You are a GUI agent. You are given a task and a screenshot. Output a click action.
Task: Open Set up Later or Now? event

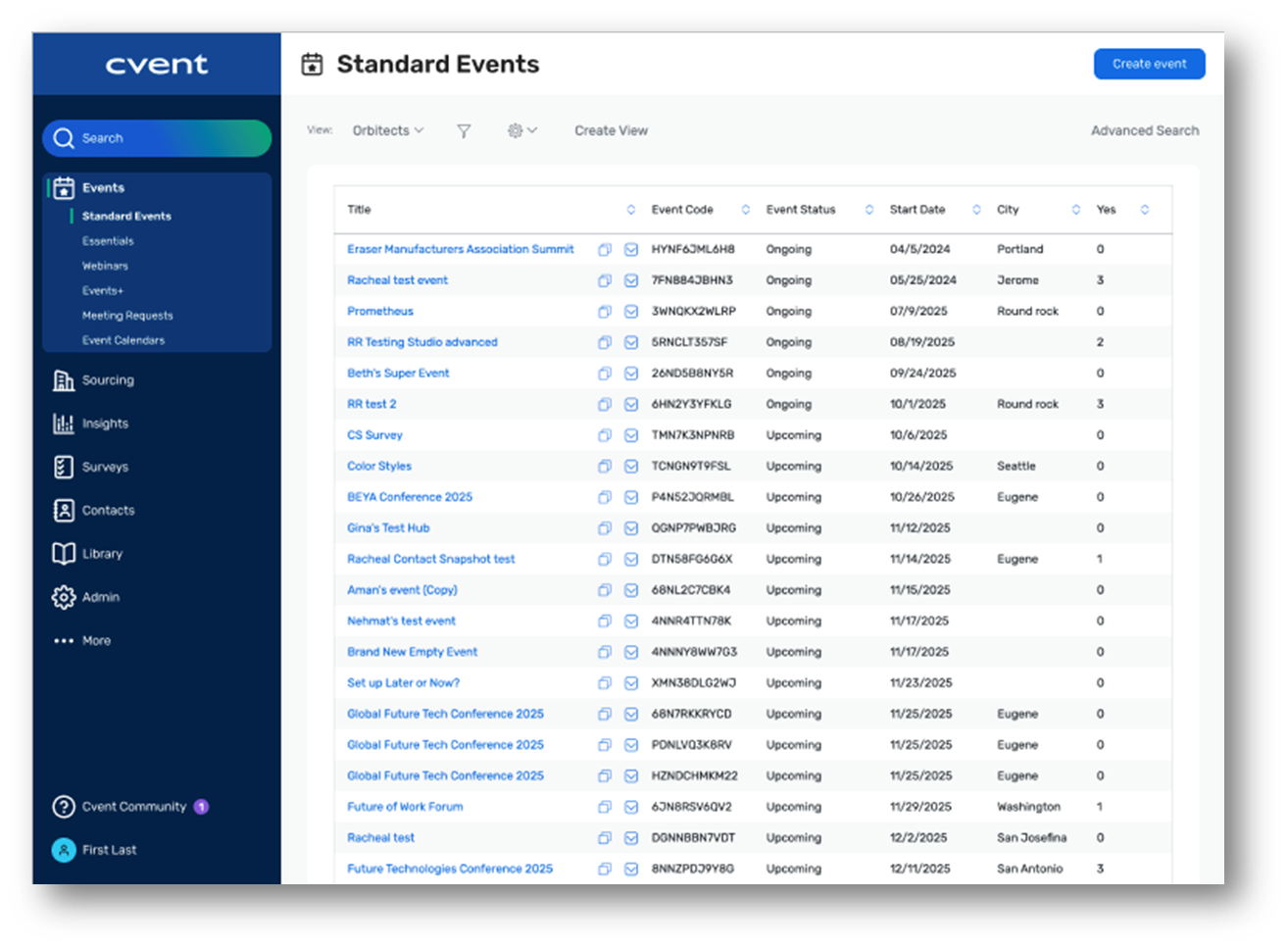tap(403, 683)
